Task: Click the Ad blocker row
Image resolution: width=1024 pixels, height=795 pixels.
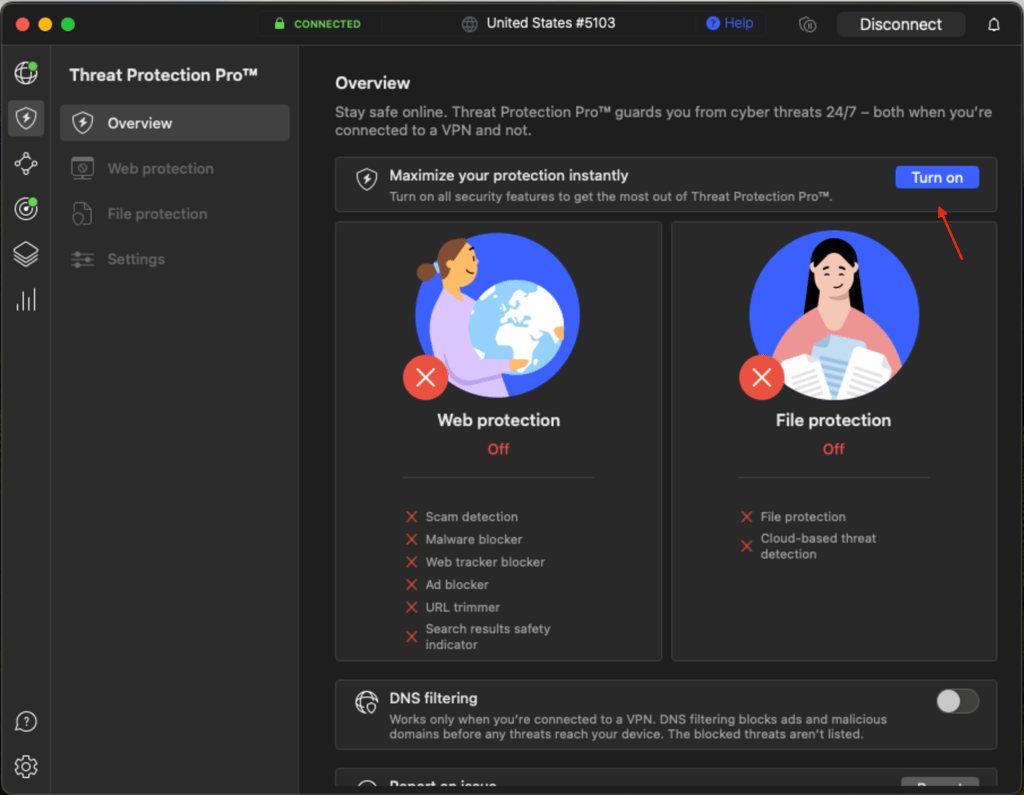Action: pyautogui.click(x=447, y=585)
